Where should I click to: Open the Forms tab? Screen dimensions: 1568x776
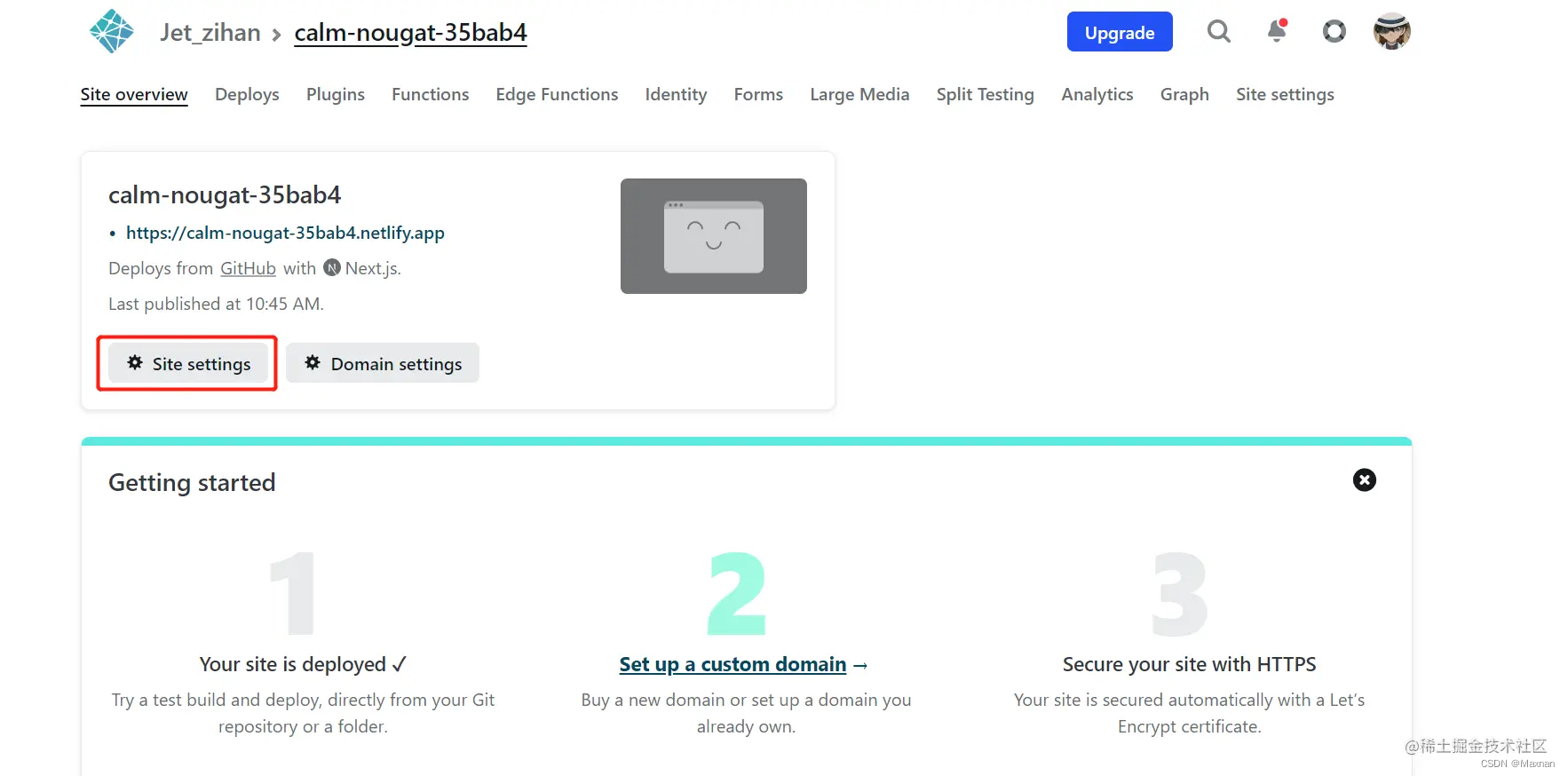[x=758, y=94]
